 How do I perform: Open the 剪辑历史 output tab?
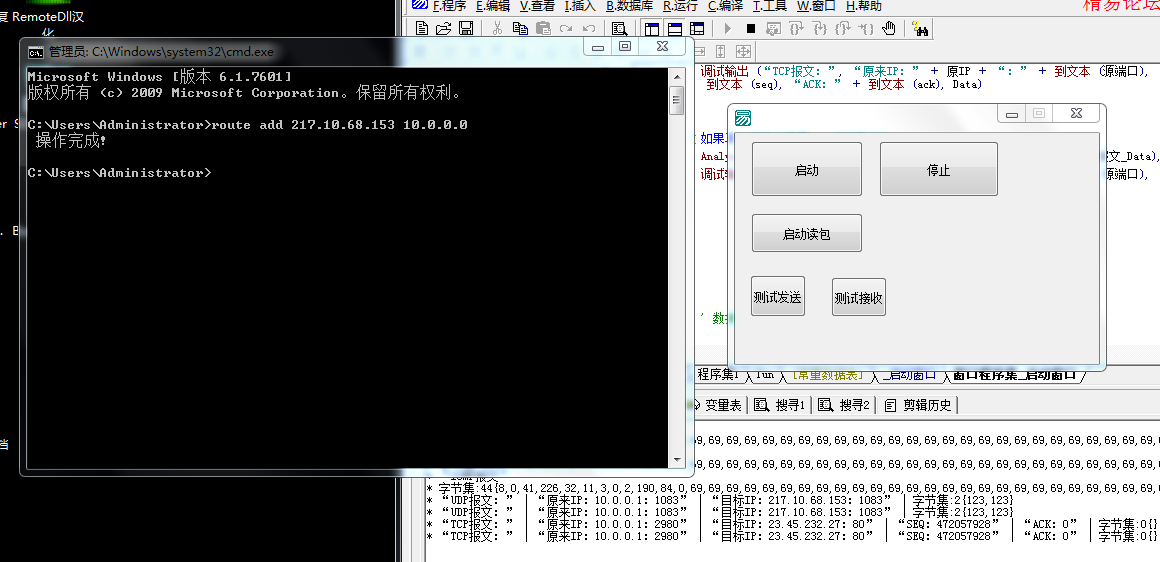coord(920,405)
